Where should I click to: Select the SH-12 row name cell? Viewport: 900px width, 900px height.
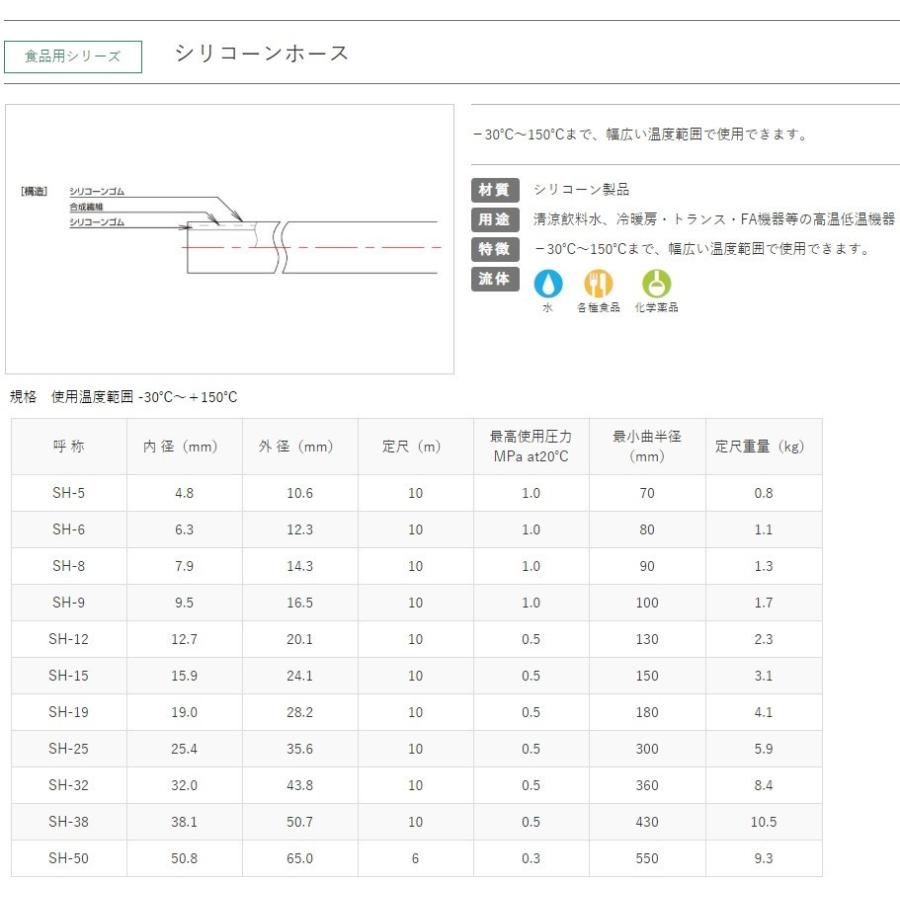[69, 639]
